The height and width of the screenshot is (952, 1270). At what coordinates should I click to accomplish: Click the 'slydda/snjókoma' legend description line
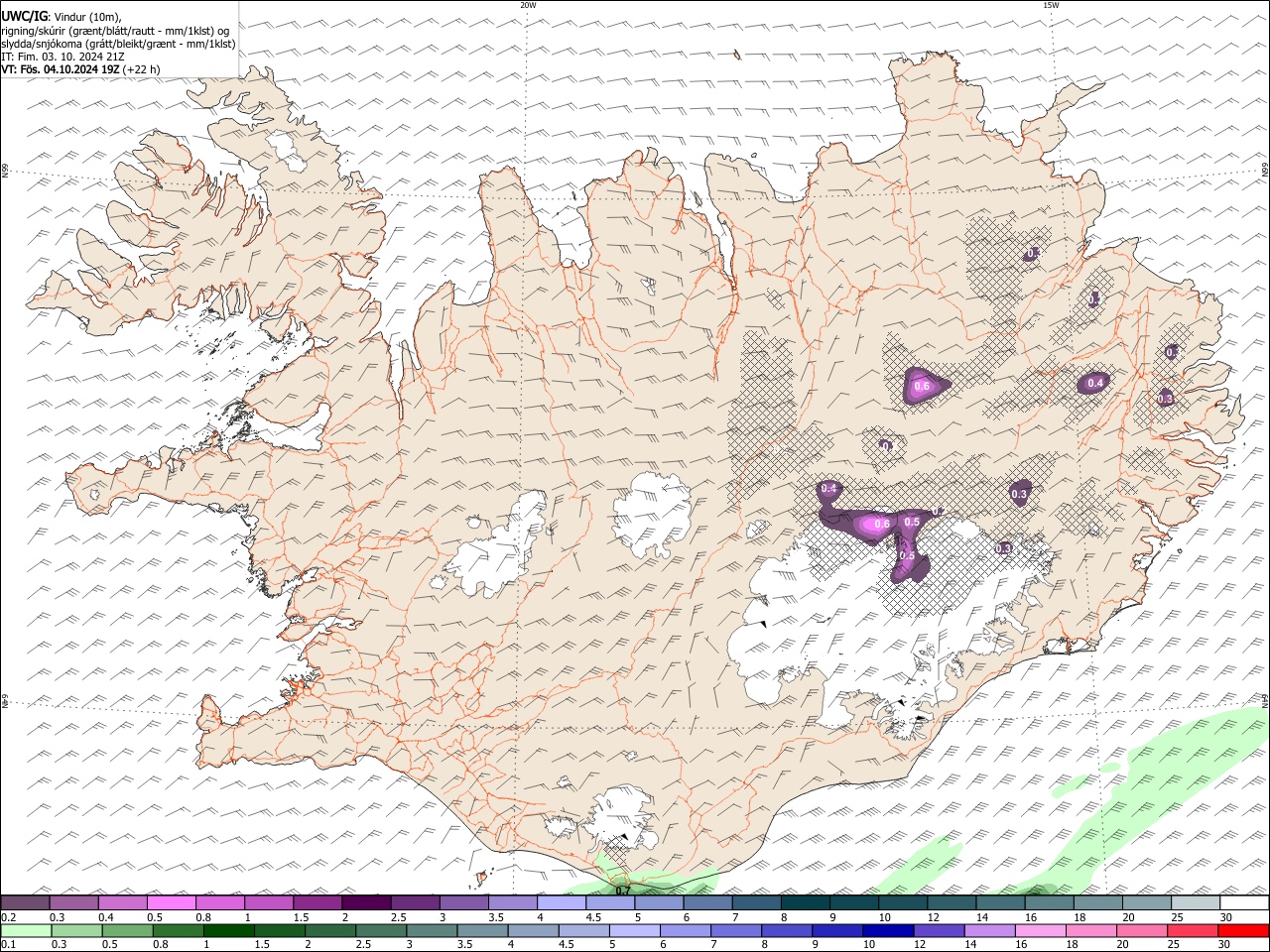pos(118,44)
